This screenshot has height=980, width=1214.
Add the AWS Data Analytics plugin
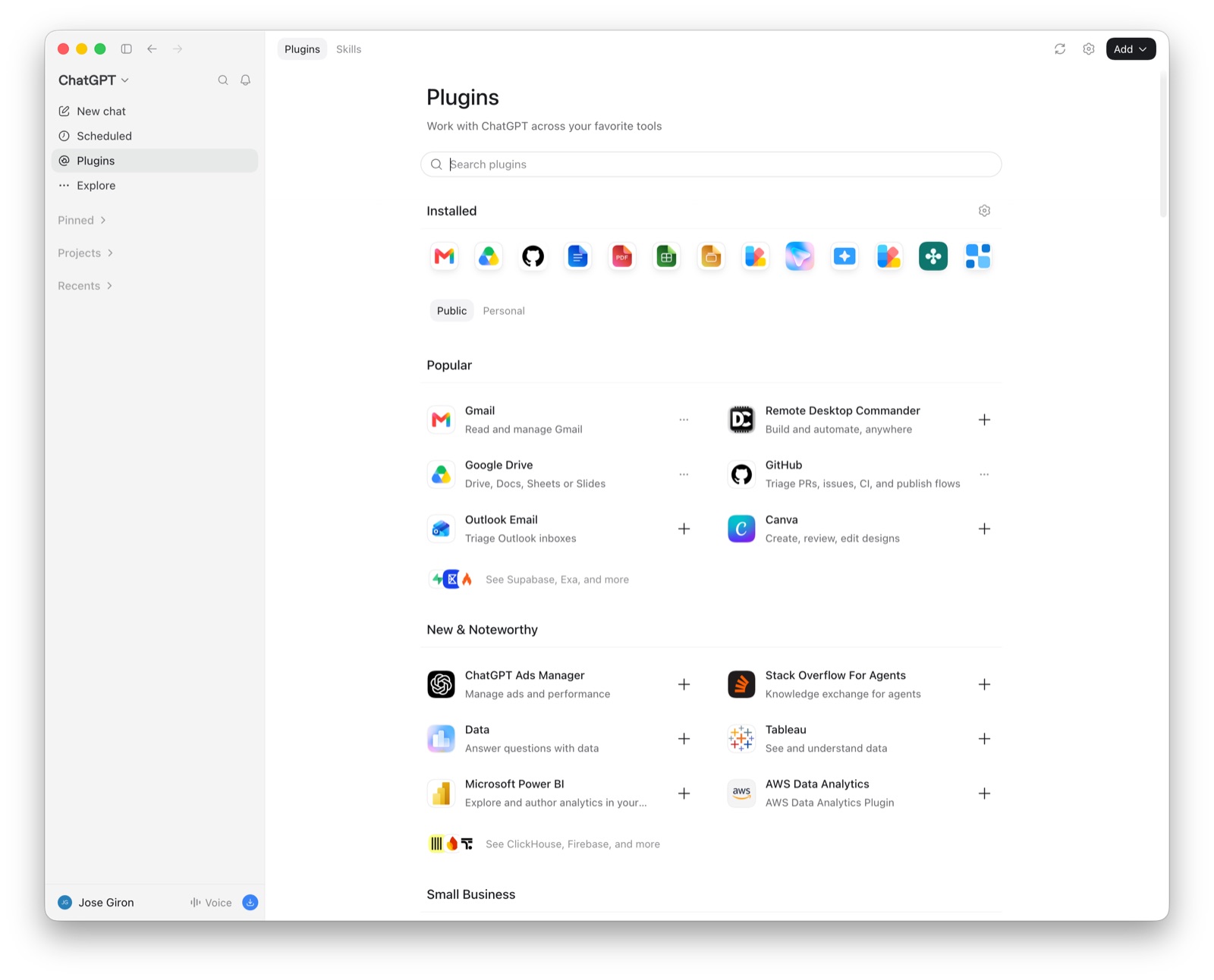(x=984, y=793)
